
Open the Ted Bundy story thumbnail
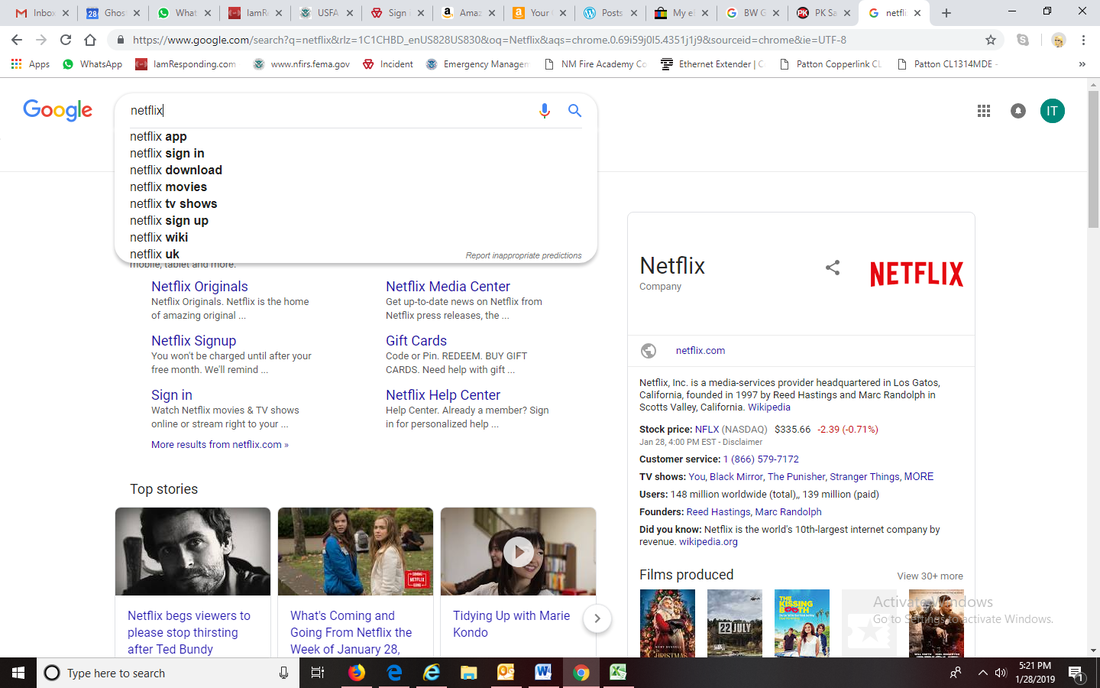point(193,552)
